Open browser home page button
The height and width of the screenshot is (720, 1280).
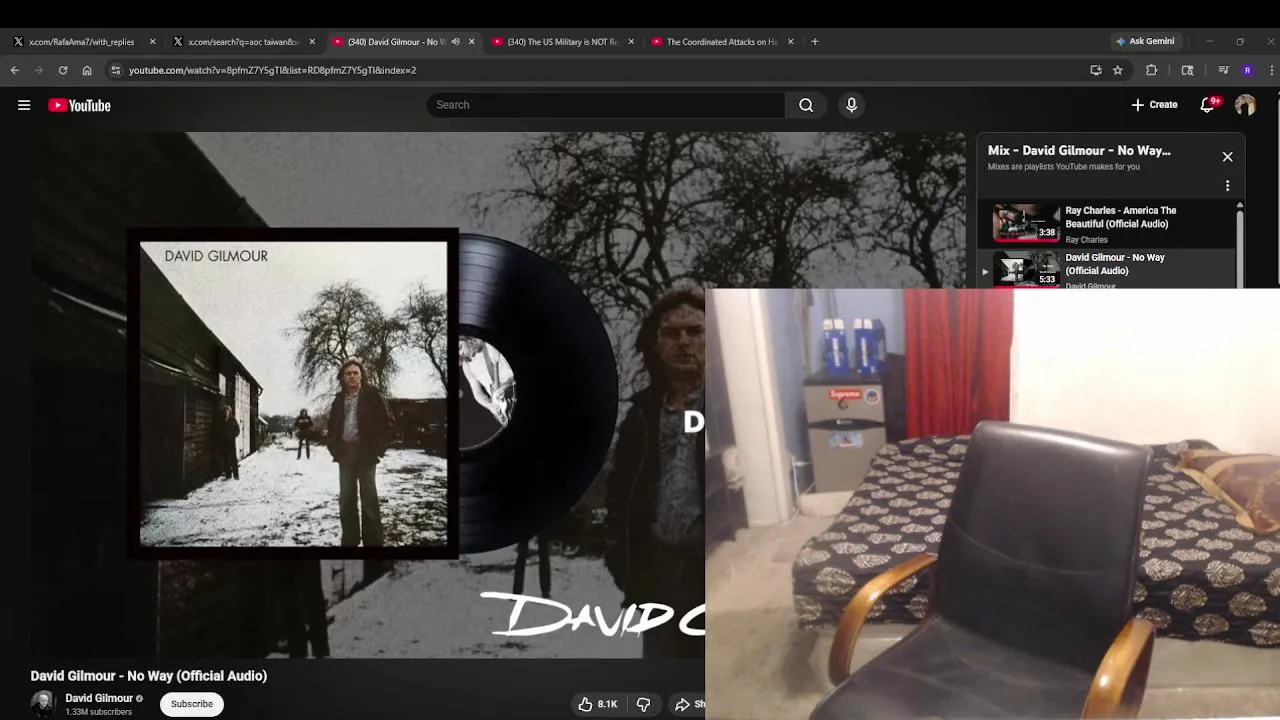(87, 70)
